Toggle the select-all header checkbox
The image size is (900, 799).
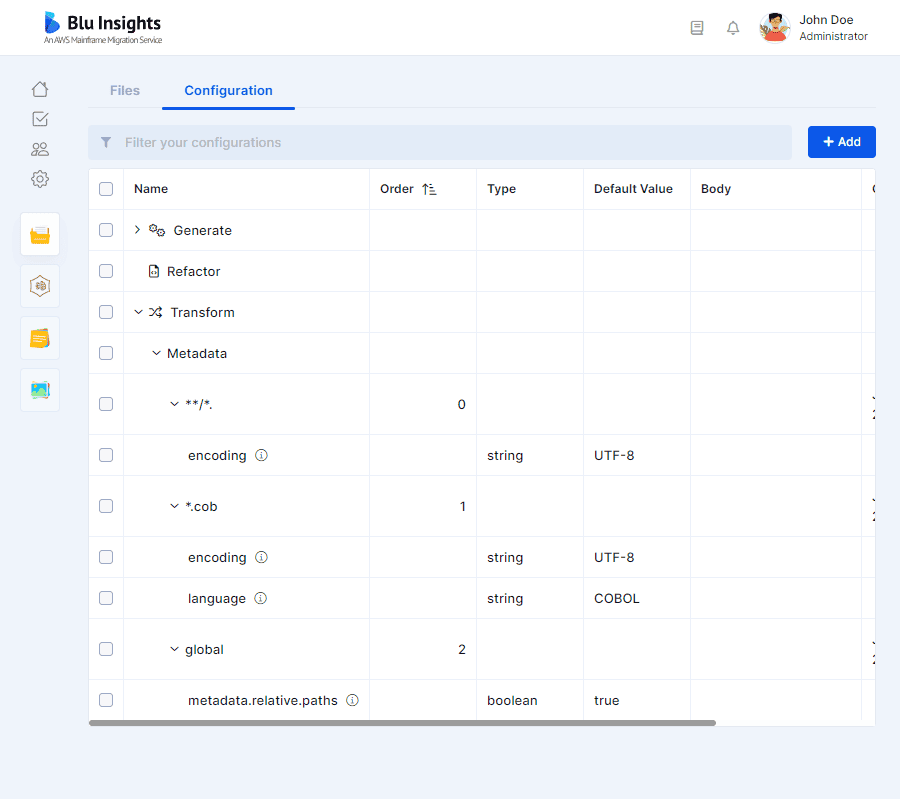pyautogui.click(x=106, y=189)
